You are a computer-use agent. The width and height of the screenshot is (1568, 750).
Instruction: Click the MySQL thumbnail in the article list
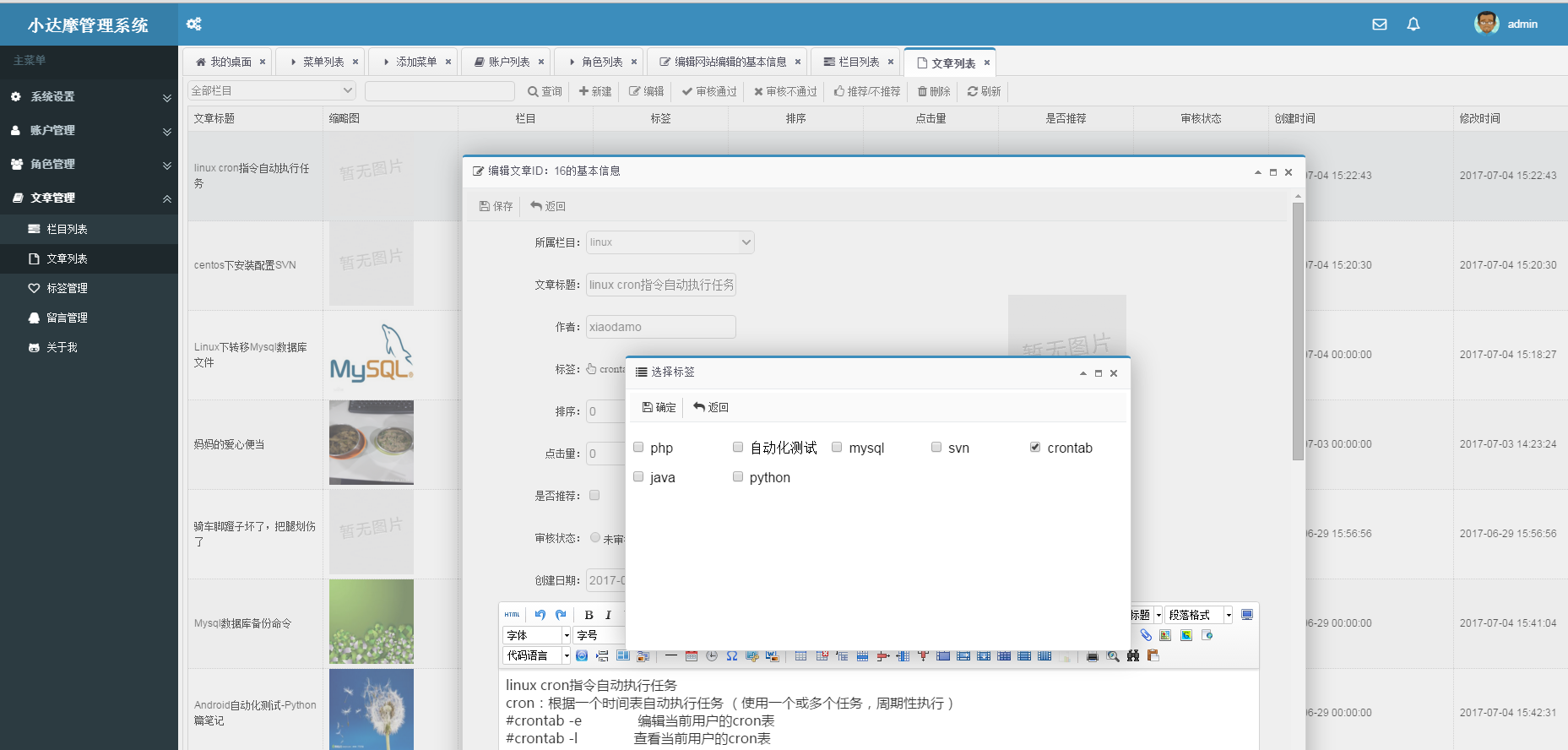pos(372,355)
